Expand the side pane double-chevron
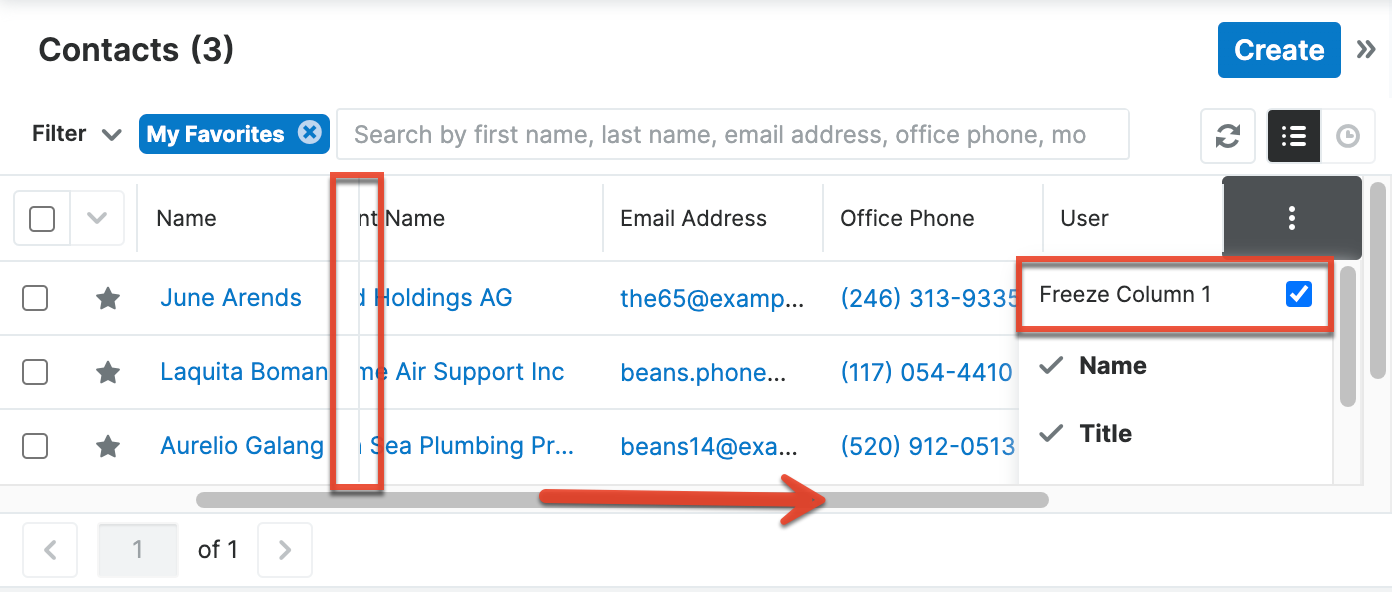Viewport: 1392px width, 592px height. coord(1366,50)
